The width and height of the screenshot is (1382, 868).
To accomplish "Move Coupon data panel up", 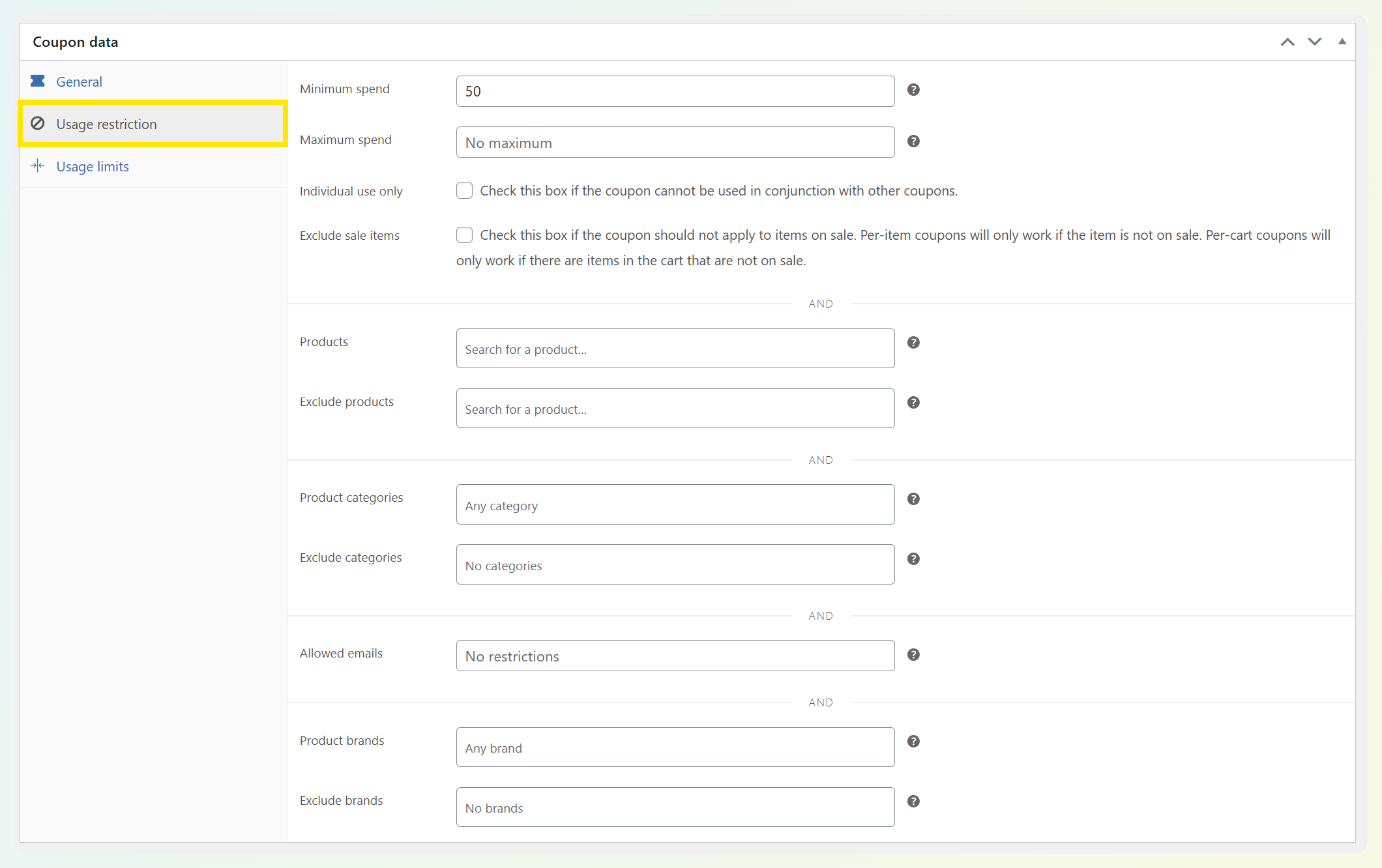I will click(1287, 42).
